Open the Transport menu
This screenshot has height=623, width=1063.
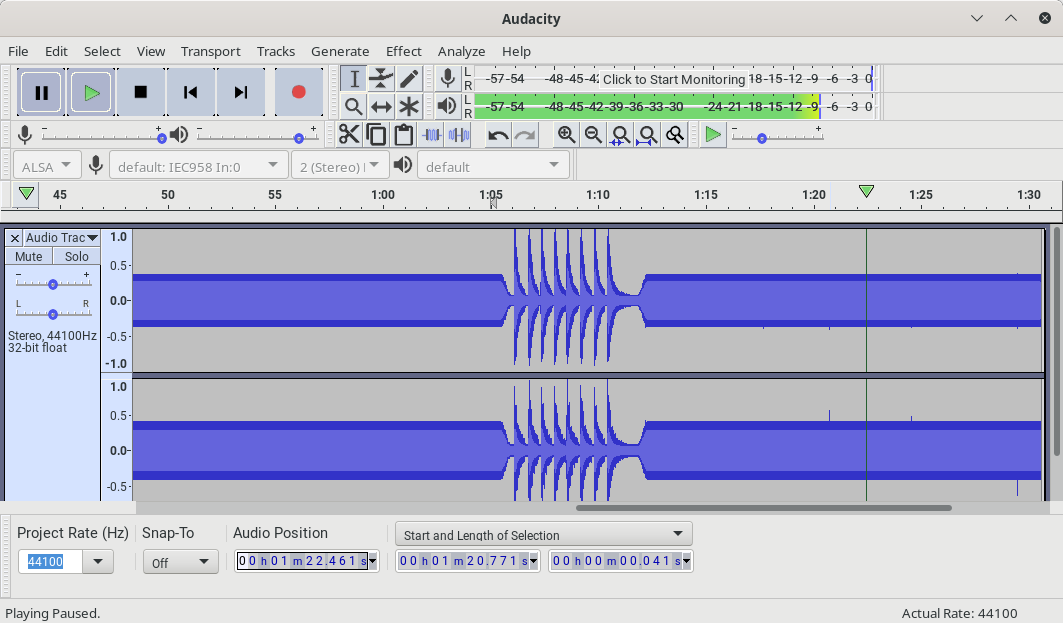pos(210,52)
